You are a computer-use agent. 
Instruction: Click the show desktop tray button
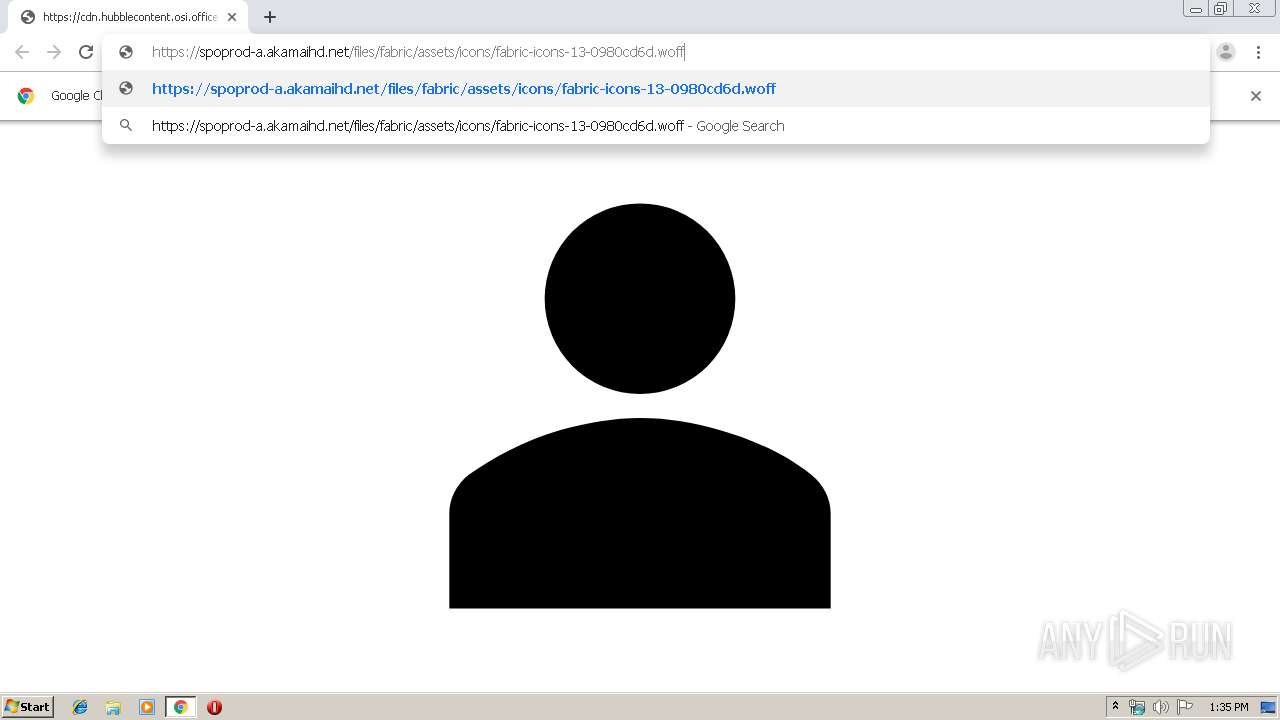click(1269, 707)
